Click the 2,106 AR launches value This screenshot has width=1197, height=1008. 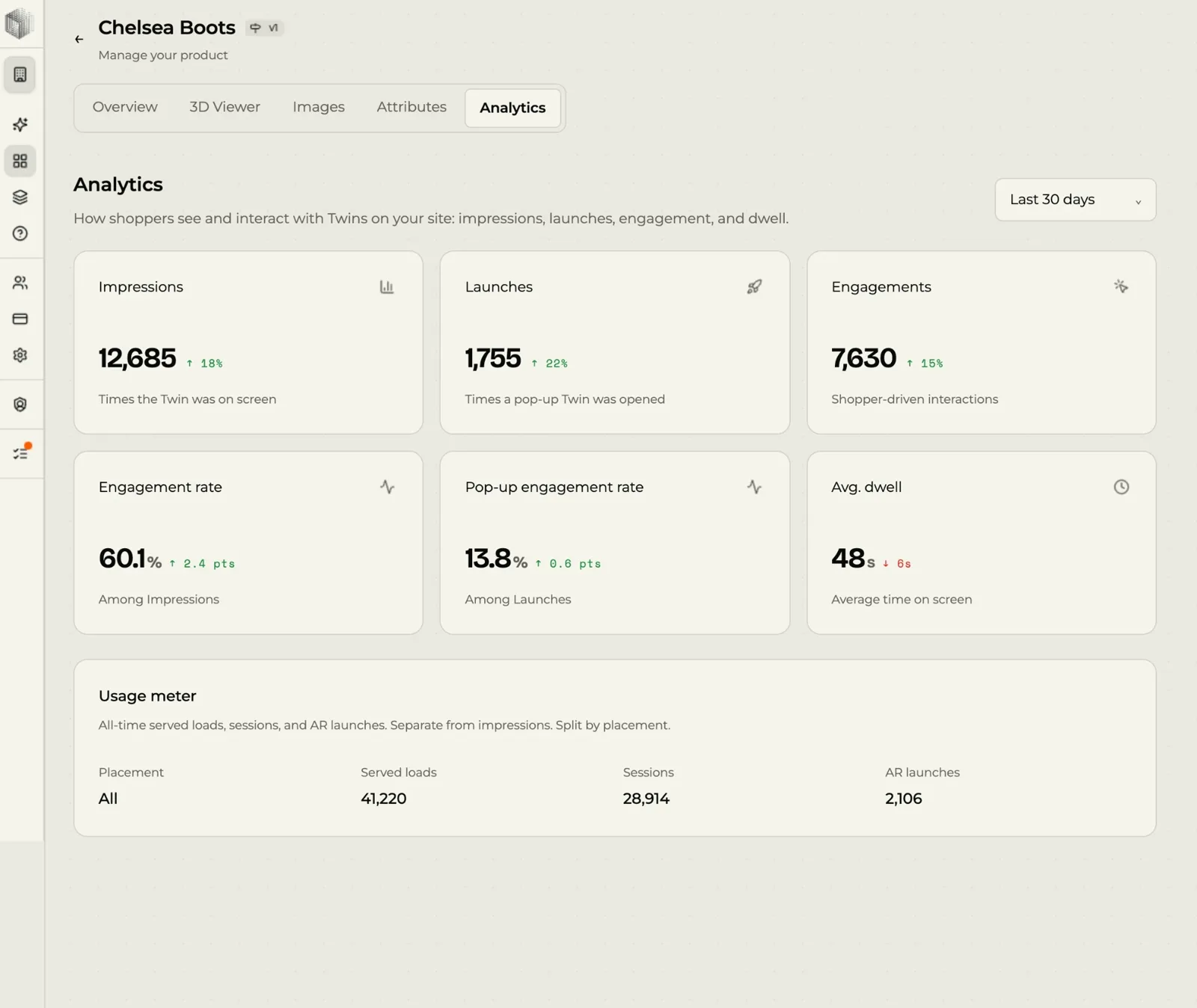pos(904,799)
